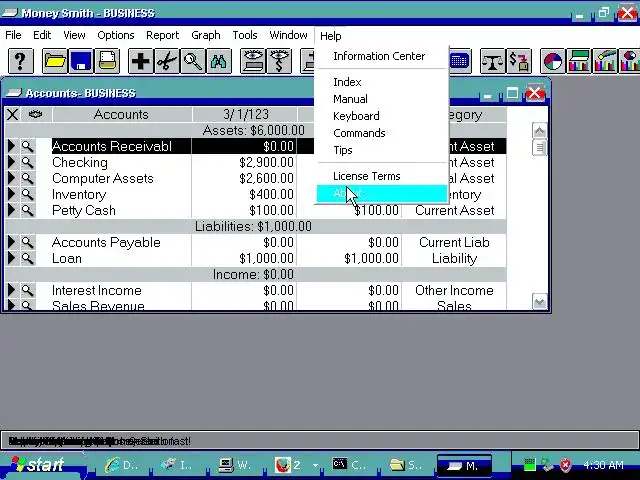Expand the Petty Cash row triangle

coord(12,210)
